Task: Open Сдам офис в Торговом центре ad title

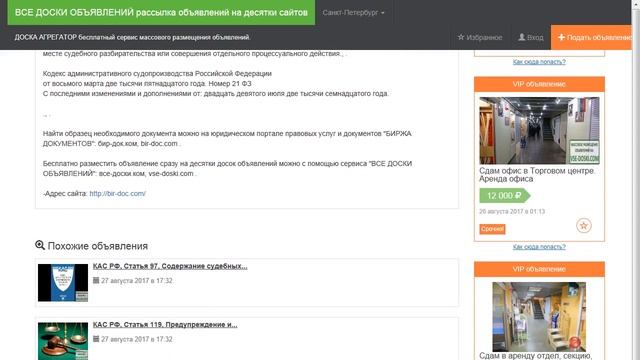Action: (x=537, y=175)
